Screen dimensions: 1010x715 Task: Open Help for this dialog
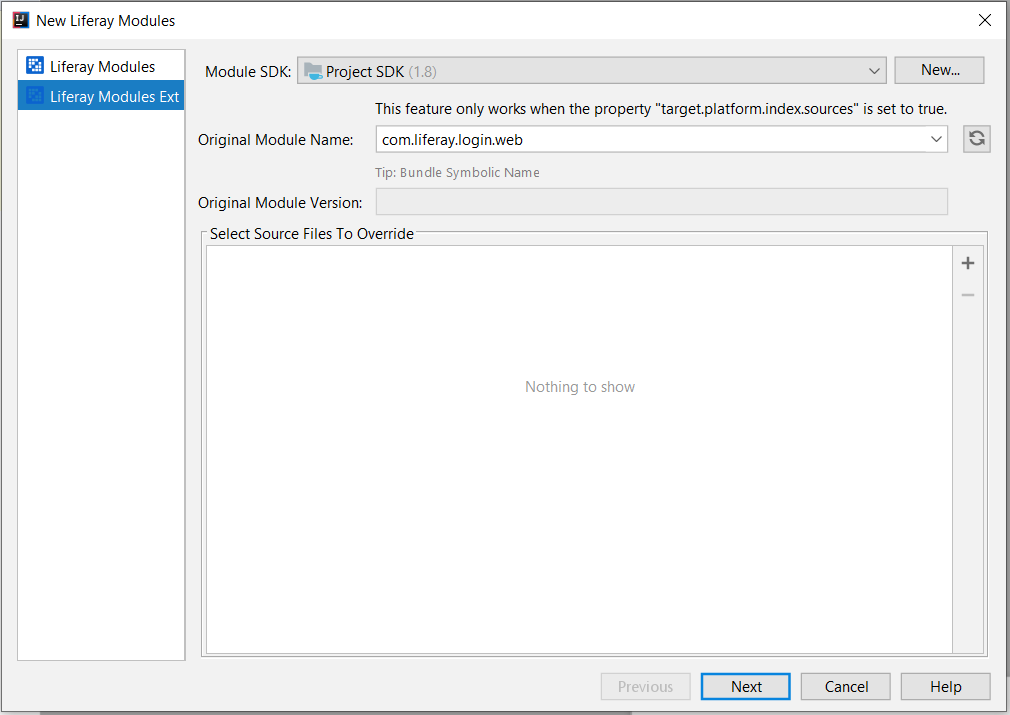coord(946,687)
